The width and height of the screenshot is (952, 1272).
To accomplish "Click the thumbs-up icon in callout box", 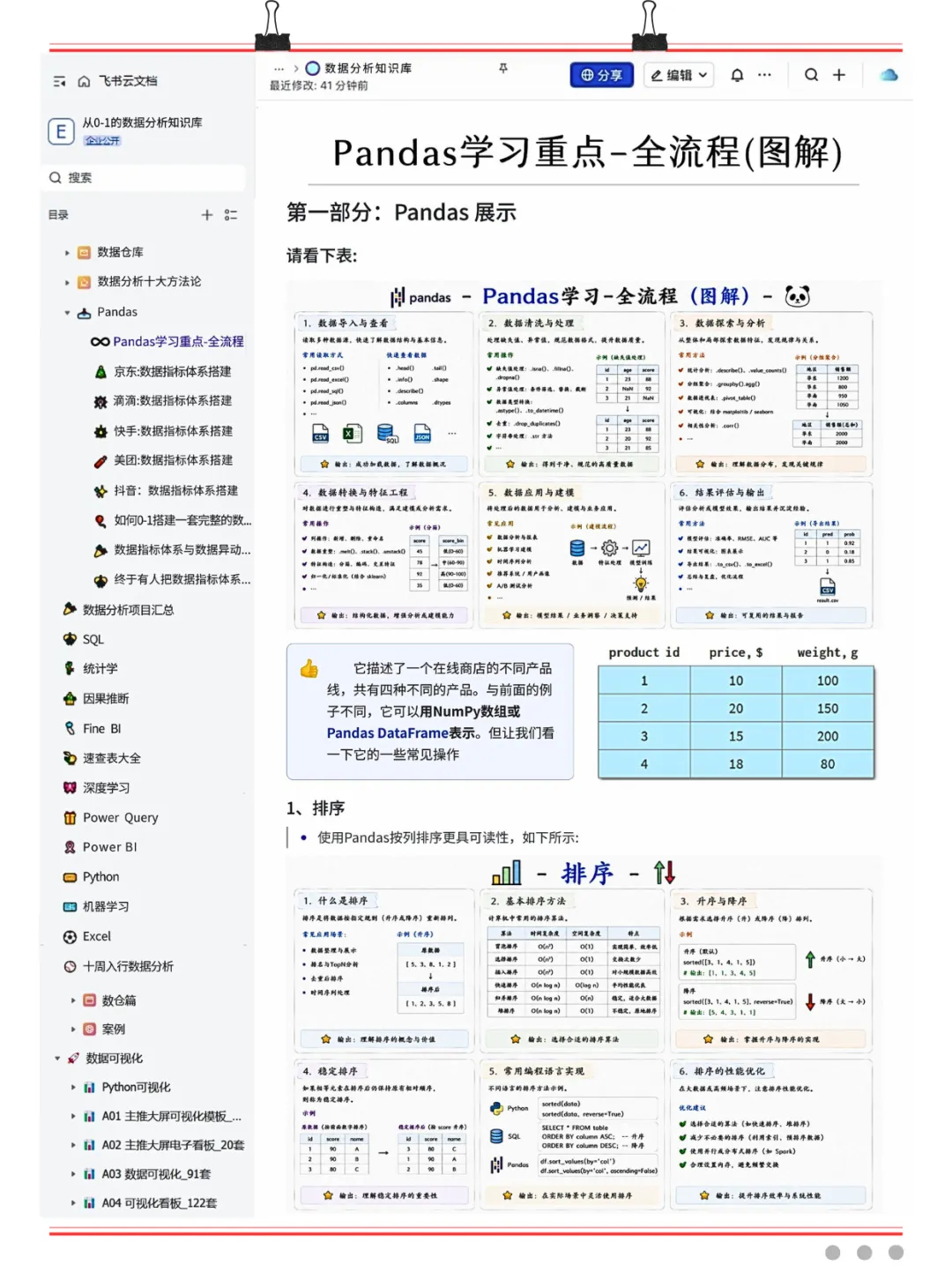I will [309, 668].
